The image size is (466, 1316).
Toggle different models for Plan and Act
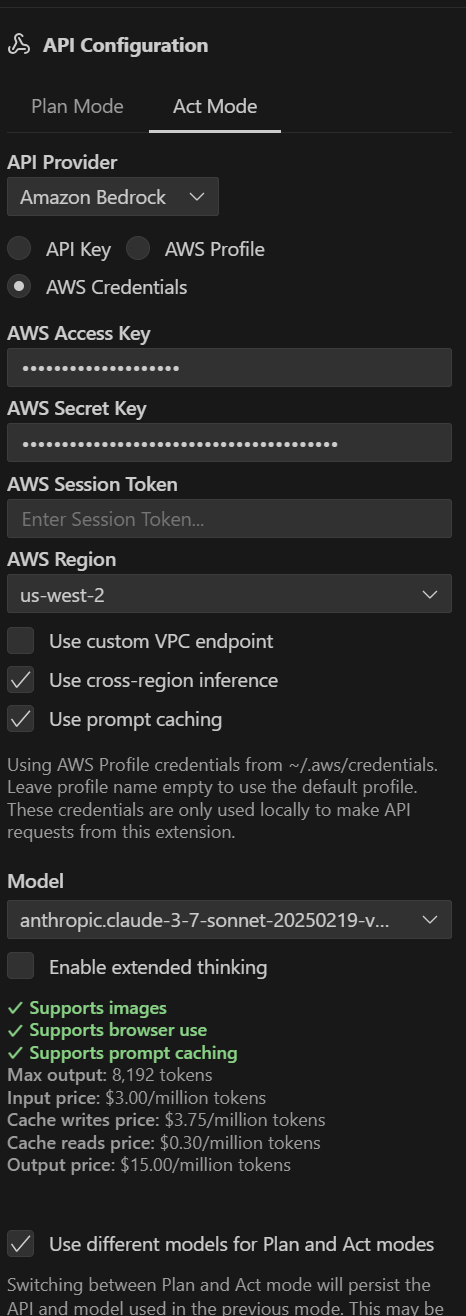(21, 1244)
